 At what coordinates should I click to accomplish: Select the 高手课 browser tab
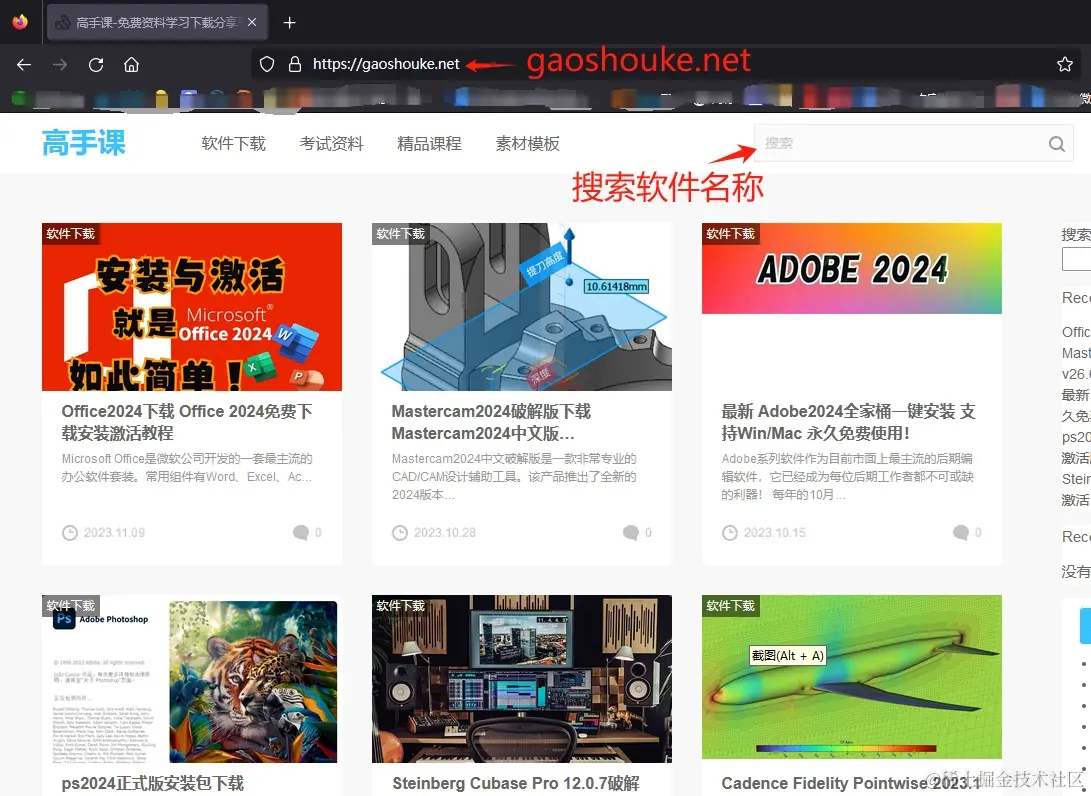(x=157, y=22)
